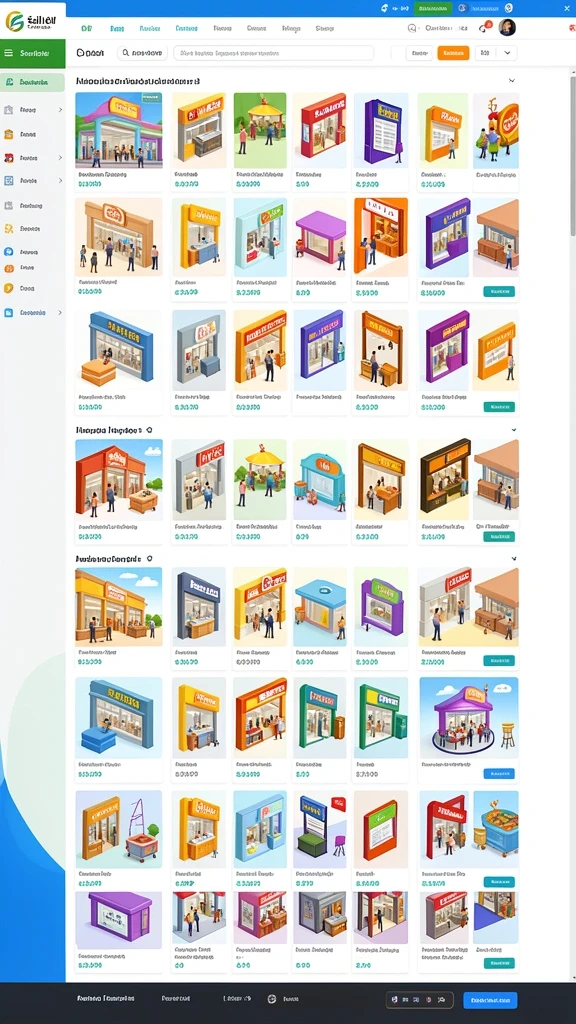Open the purple round pavilion thumbnail
Viewport: 576px width, 1024px height.
469,717
